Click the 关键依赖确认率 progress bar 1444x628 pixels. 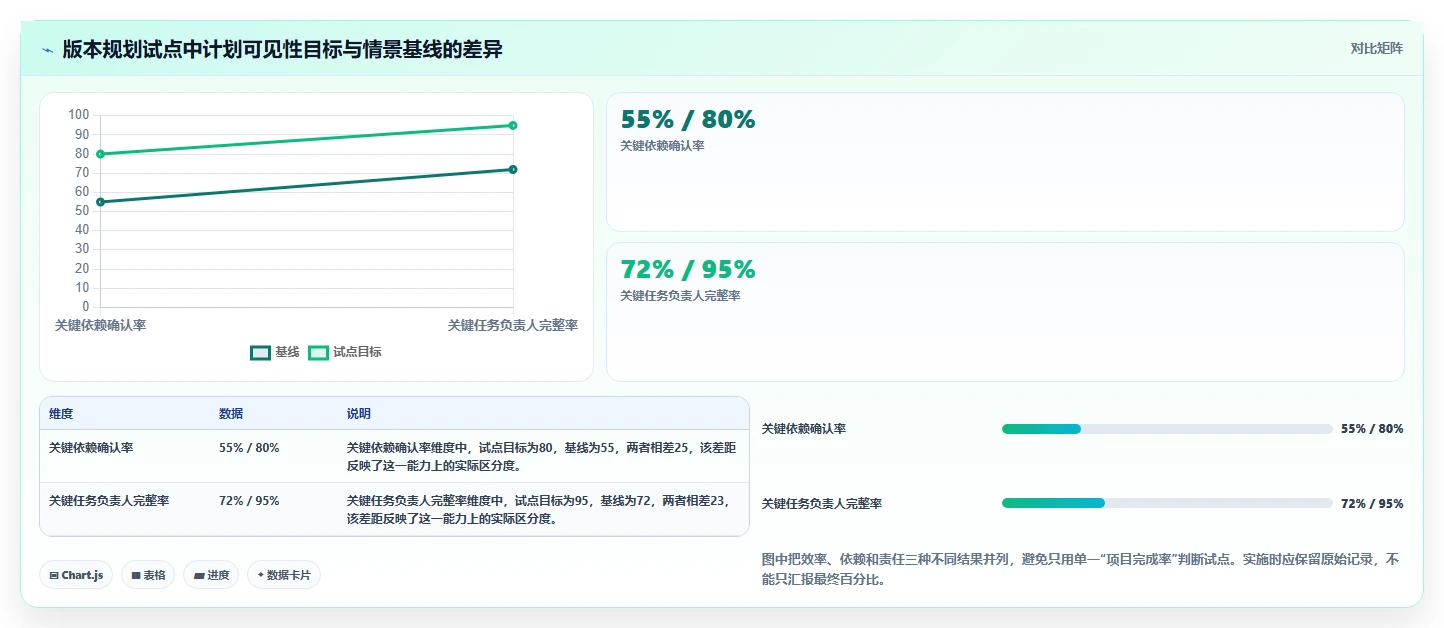[1167, 429]
